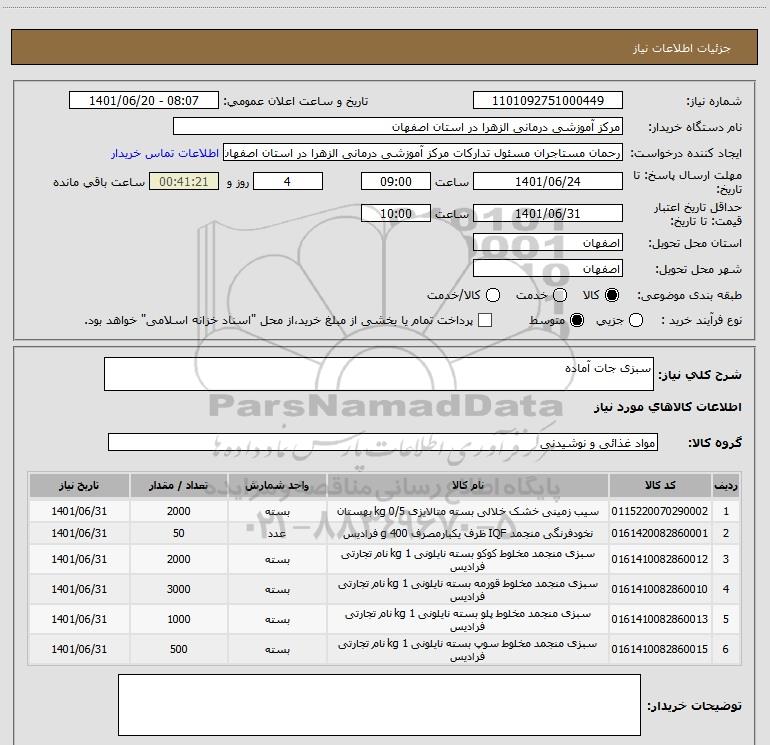This screenshot has width=770, height=745.
Task: Click the unit عدد in row 2
Action: 277,534
